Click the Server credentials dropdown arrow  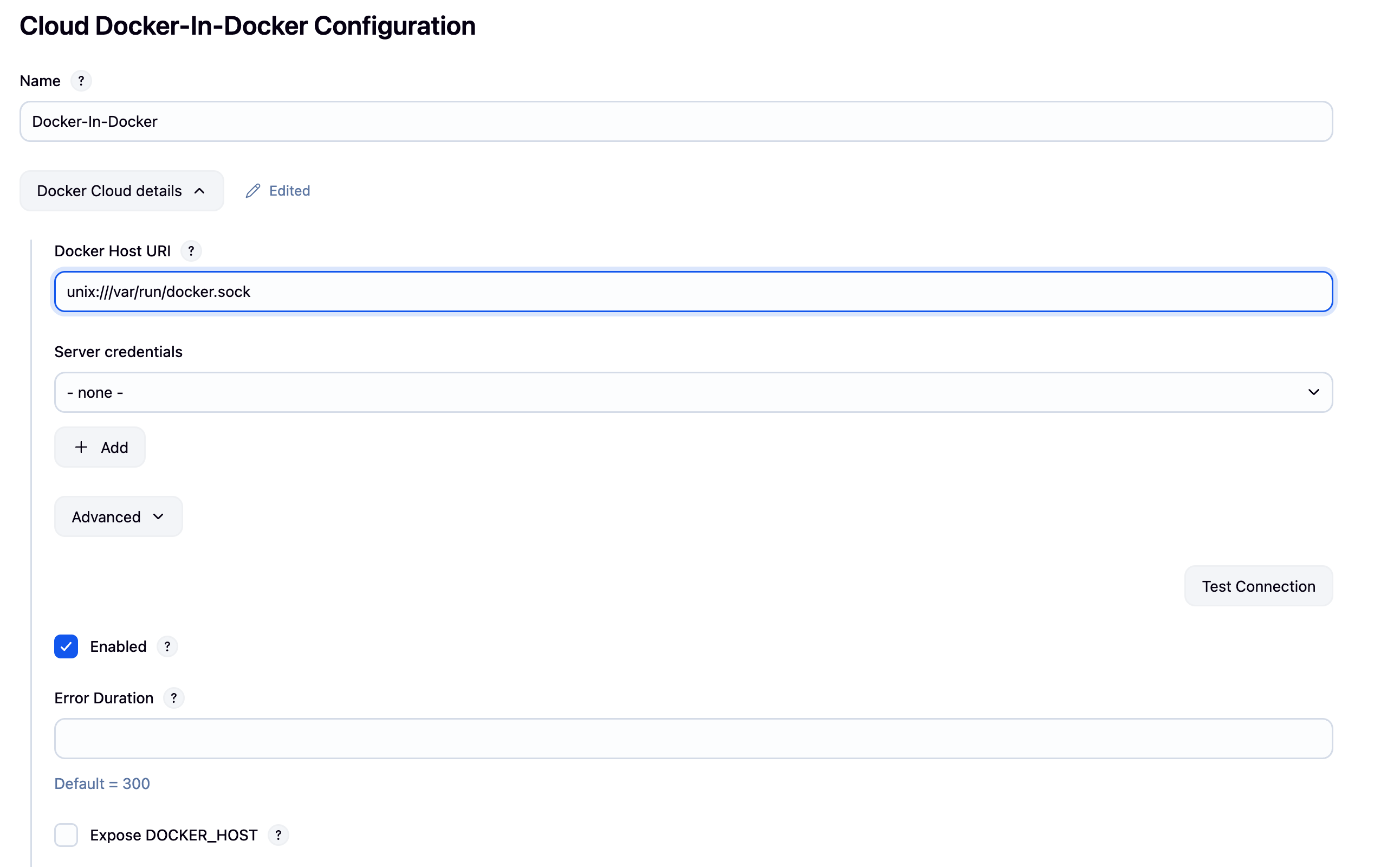tap(1313, 392)
